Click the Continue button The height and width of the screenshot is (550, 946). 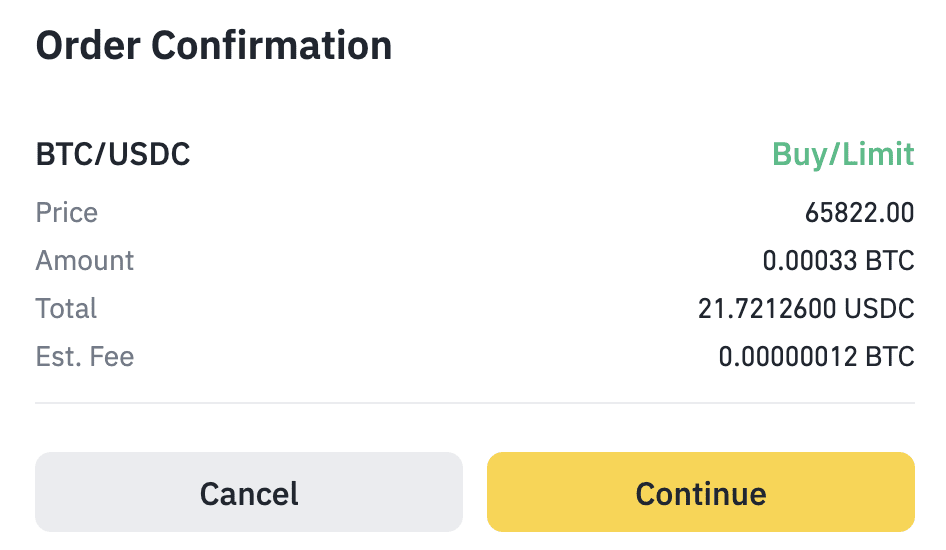(700, 493)
